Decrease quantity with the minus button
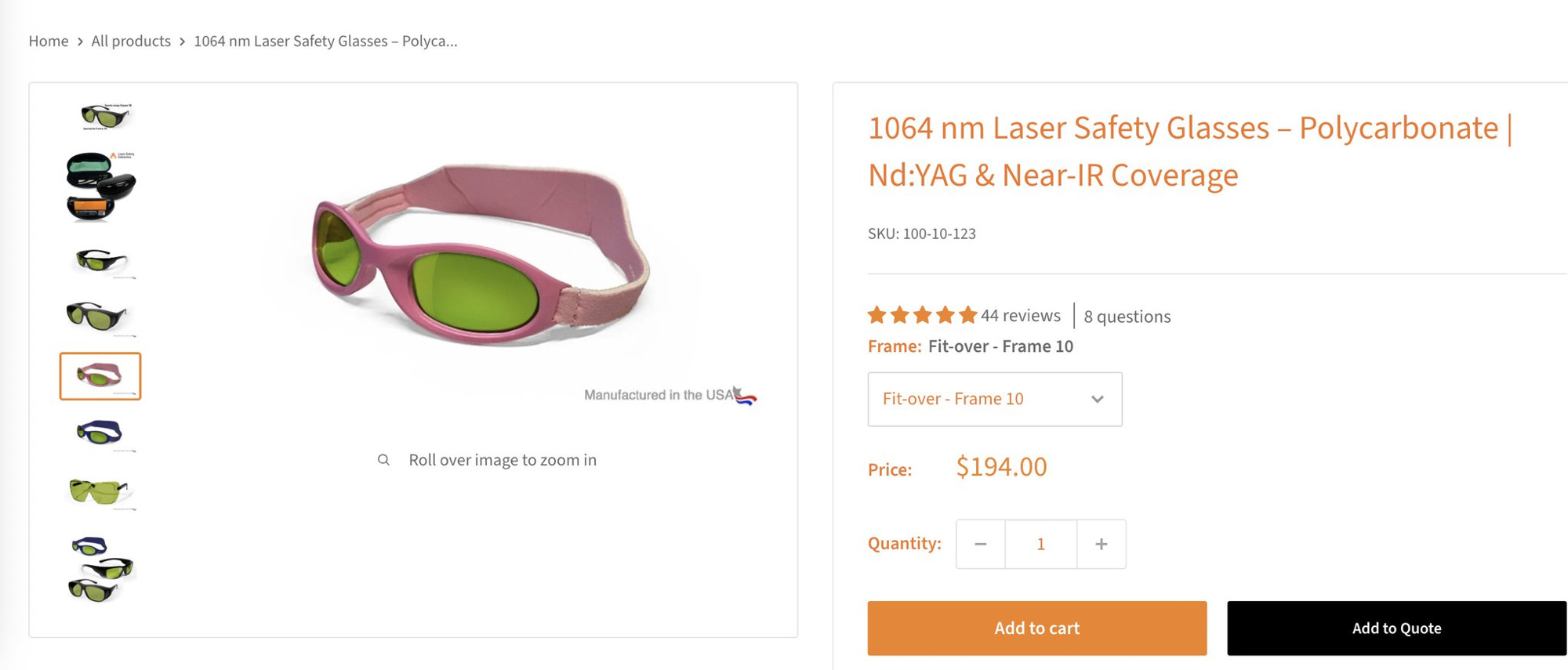The height and width of the screenshot is (670, 1568). [980, 544]
